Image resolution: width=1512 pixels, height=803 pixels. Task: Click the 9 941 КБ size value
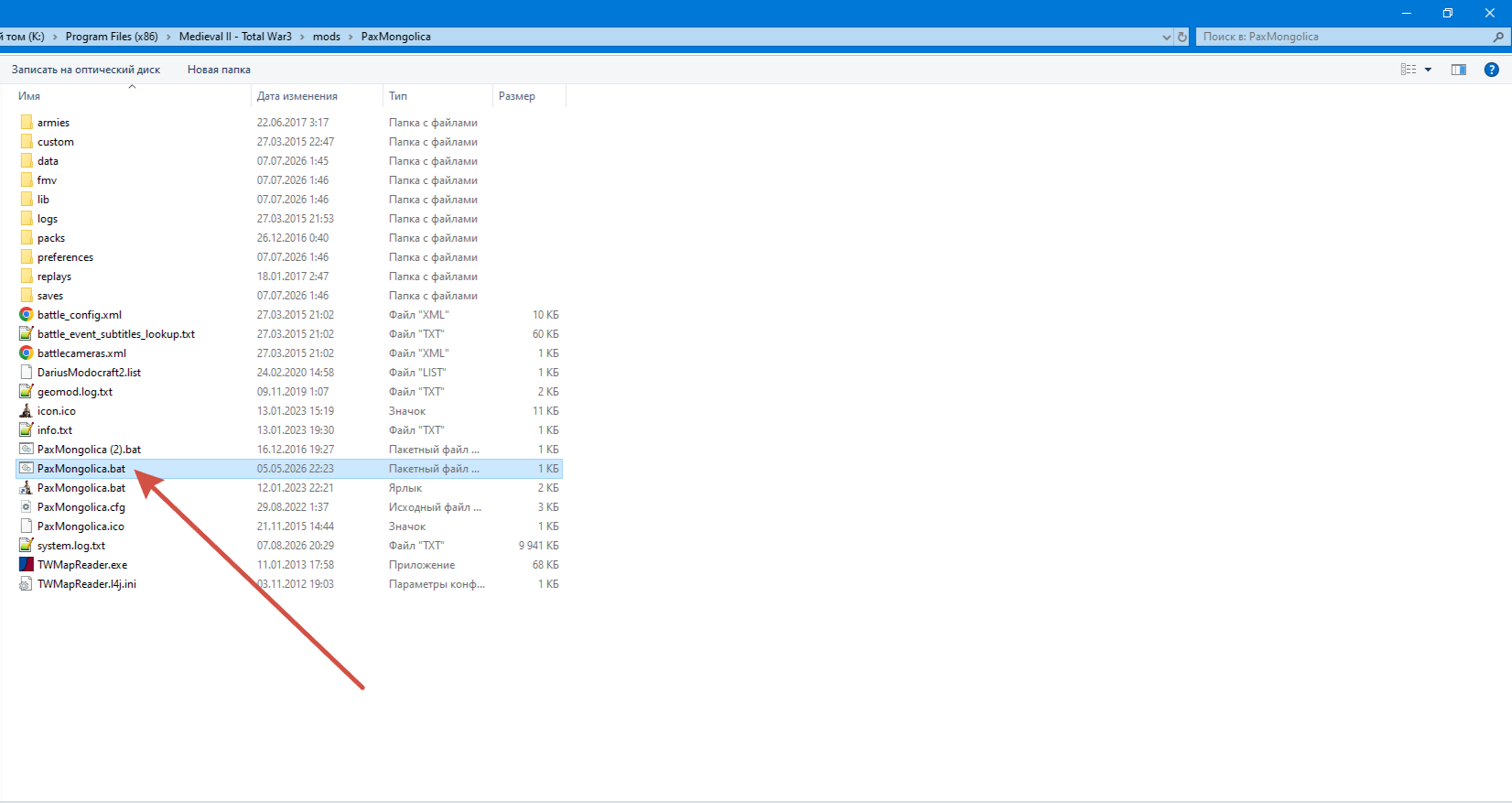[x=538, y=546]
